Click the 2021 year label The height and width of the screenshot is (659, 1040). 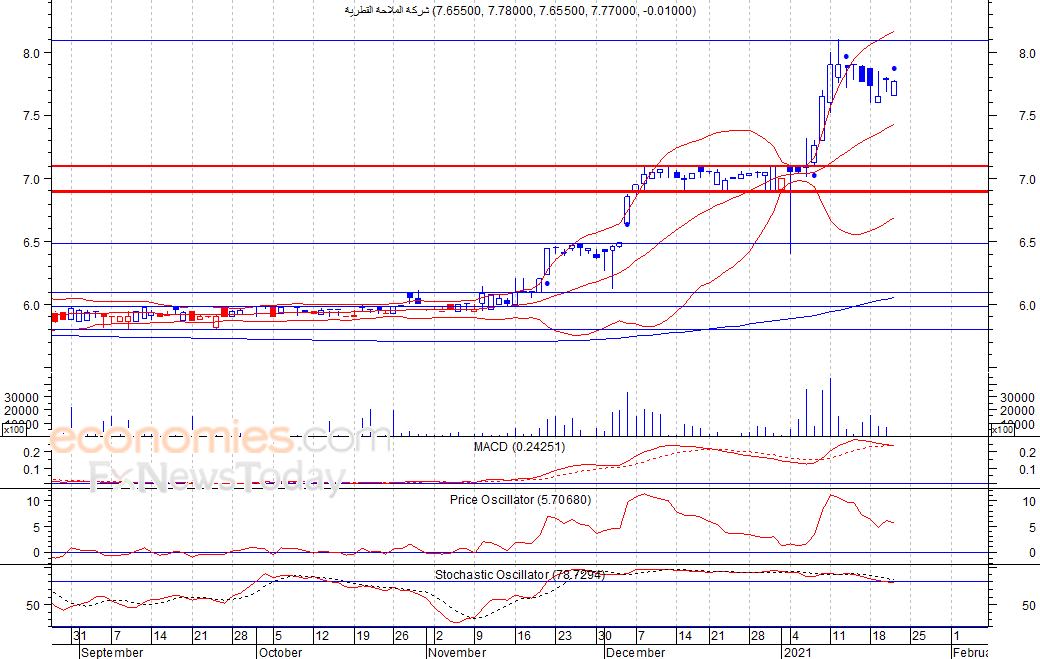797,652
